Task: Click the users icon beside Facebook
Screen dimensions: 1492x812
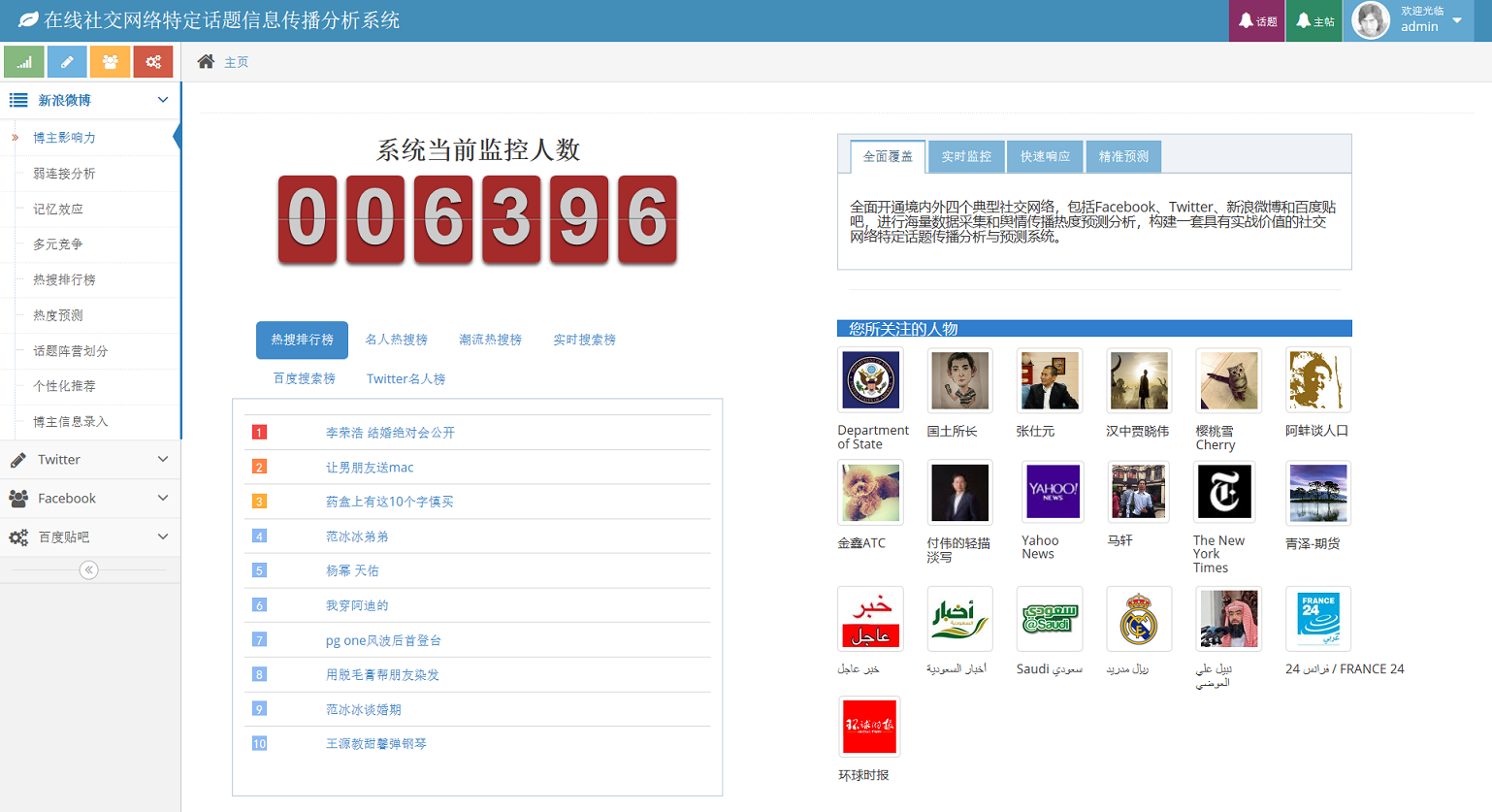Action: pyautogui.click(x=17, y=499)
